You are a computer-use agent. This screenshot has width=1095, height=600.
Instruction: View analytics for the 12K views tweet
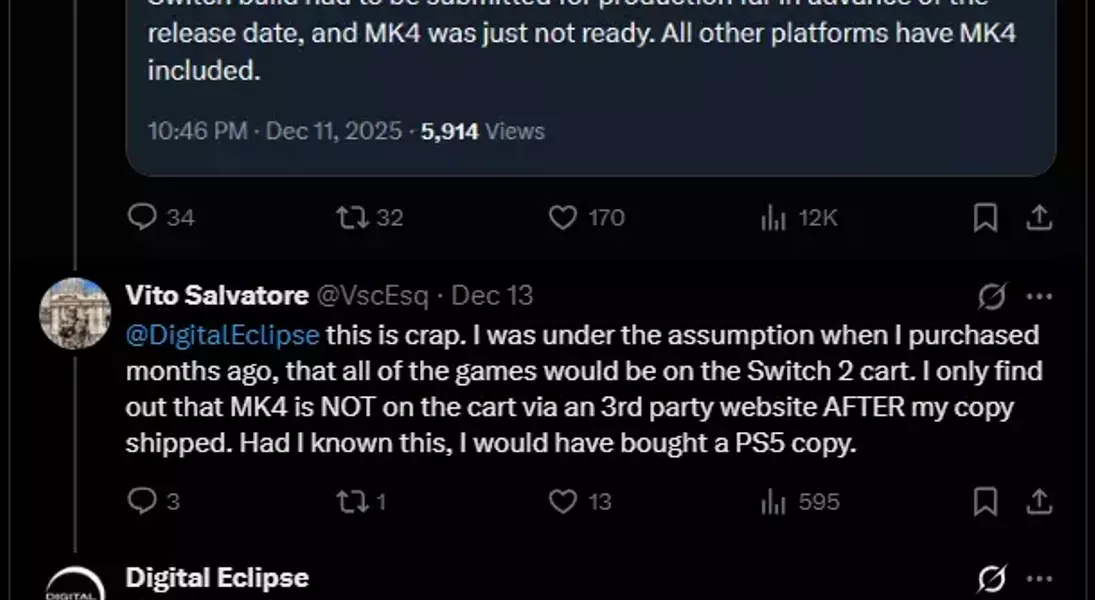(x=773, y=217)
